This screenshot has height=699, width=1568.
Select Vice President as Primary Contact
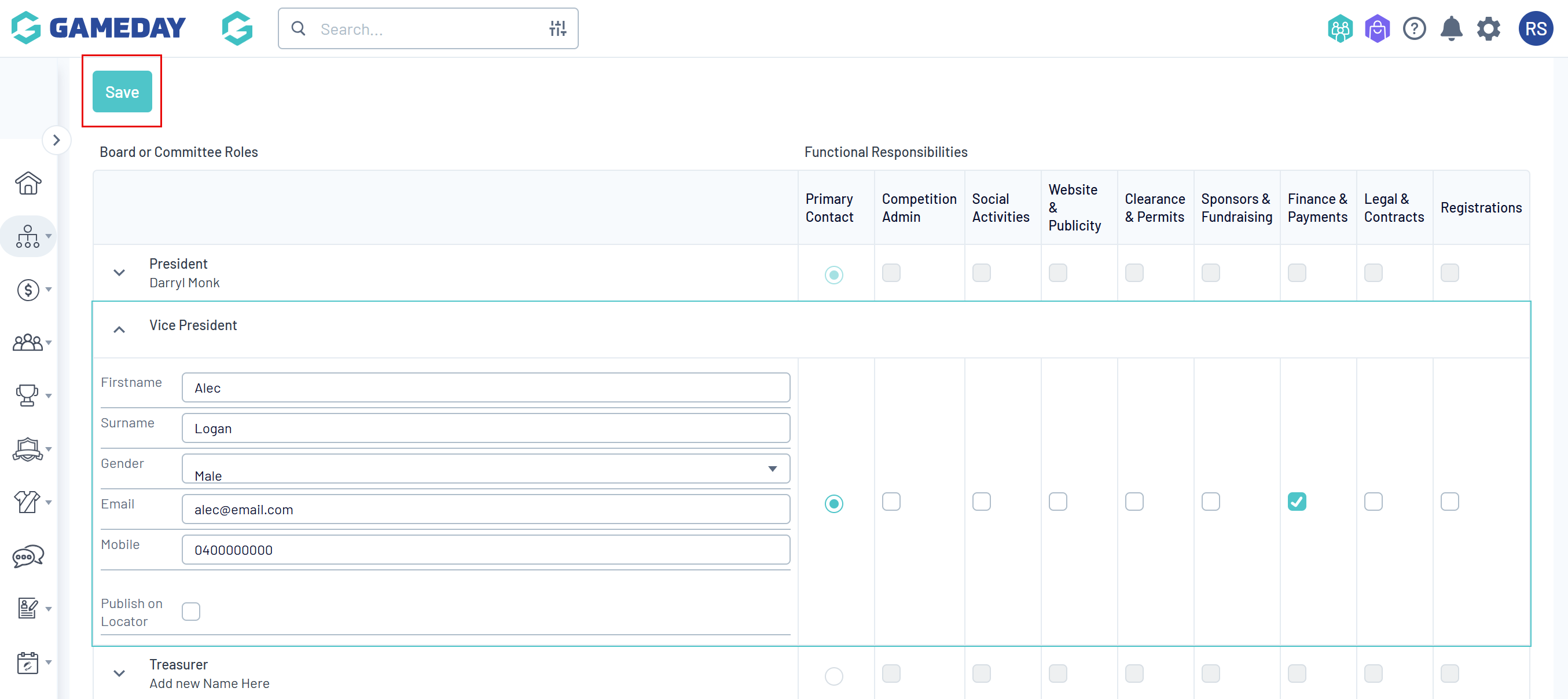833,504
